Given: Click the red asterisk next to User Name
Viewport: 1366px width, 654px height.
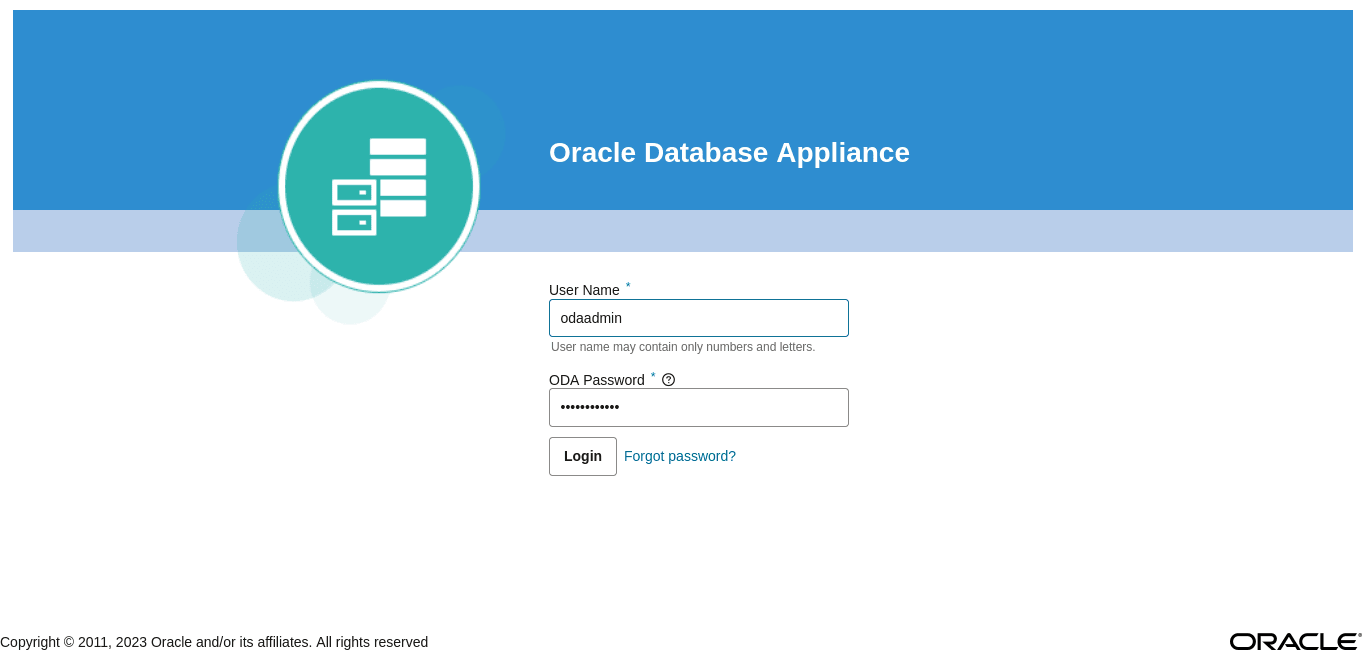Looking at the screenshot, I should 628,285.
